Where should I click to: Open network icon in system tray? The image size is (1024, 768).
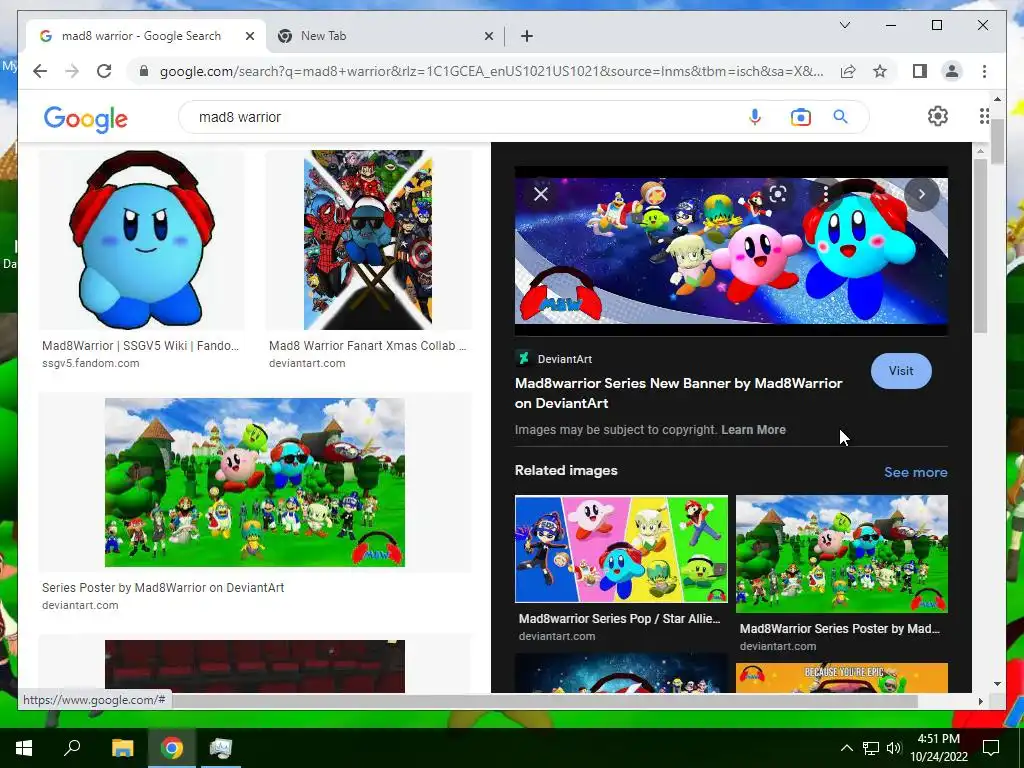[871, 748]
